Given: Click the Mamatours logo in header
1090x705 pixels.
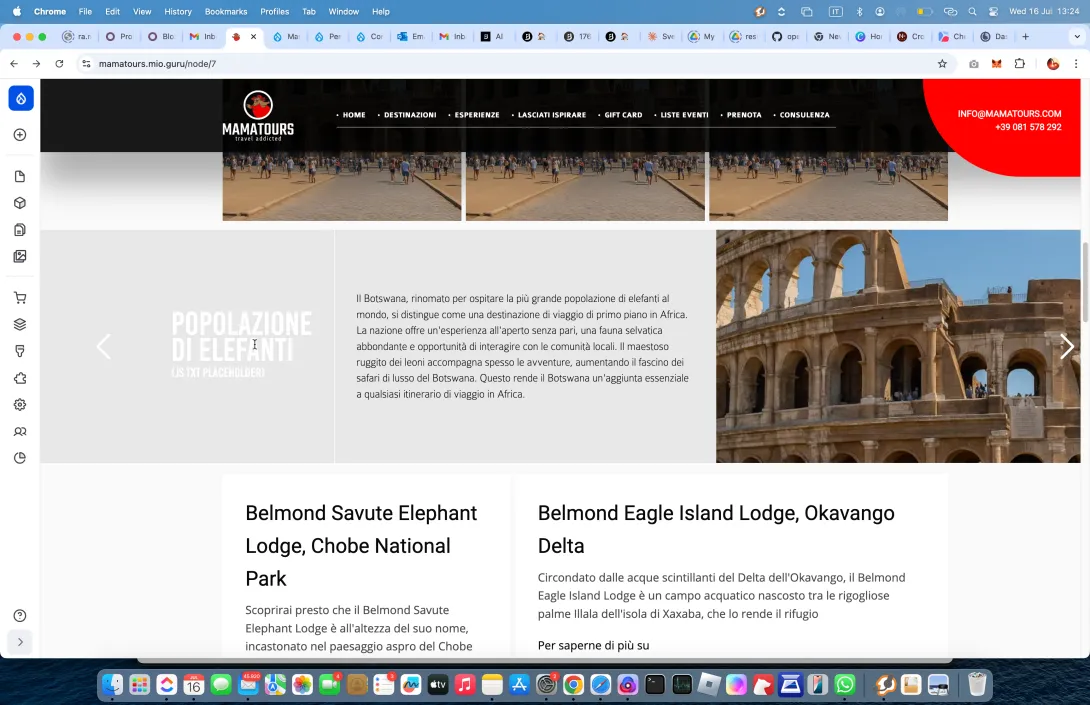Looking at the screenshot, I should click(258, 116).
